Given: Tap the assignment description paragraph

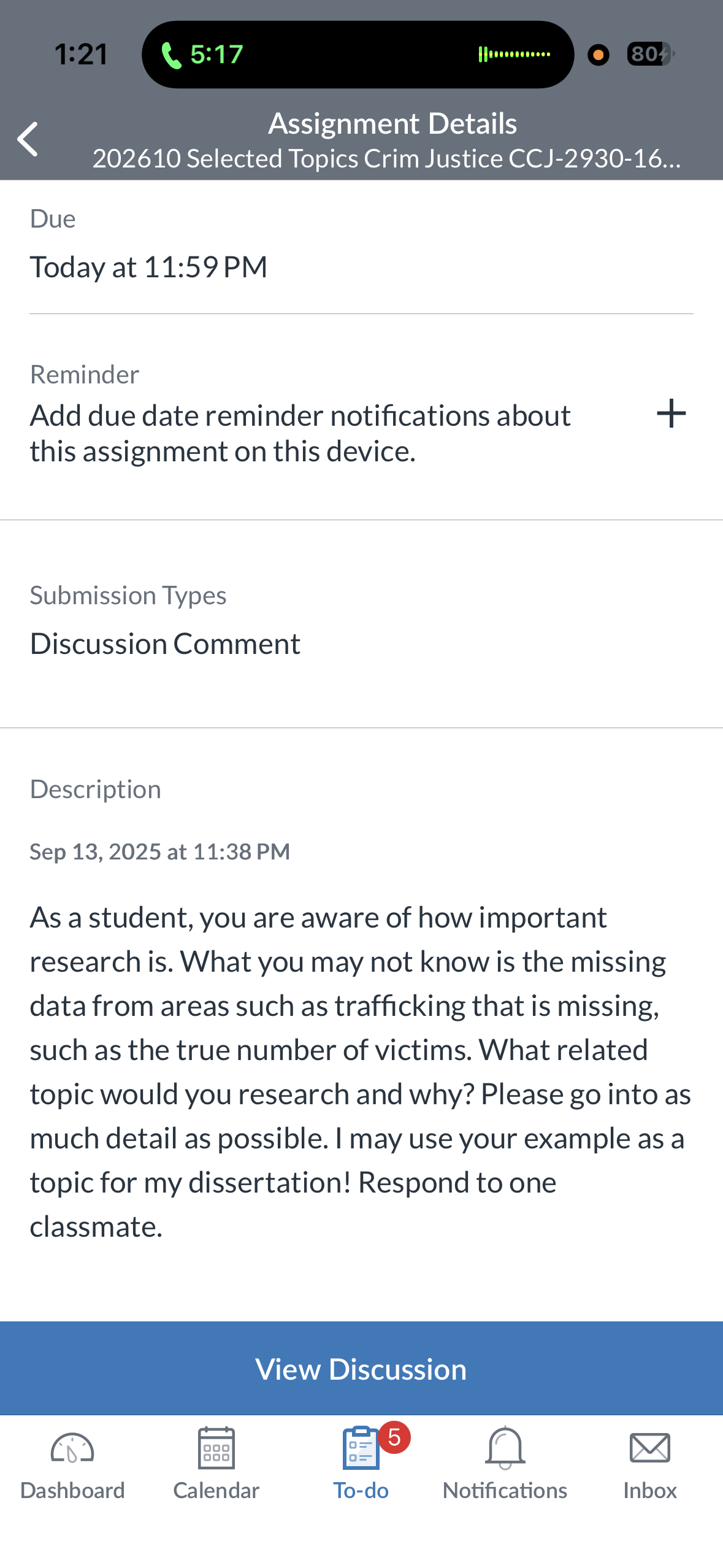Looking at the screenshot, I should (x=361, y=1072).
